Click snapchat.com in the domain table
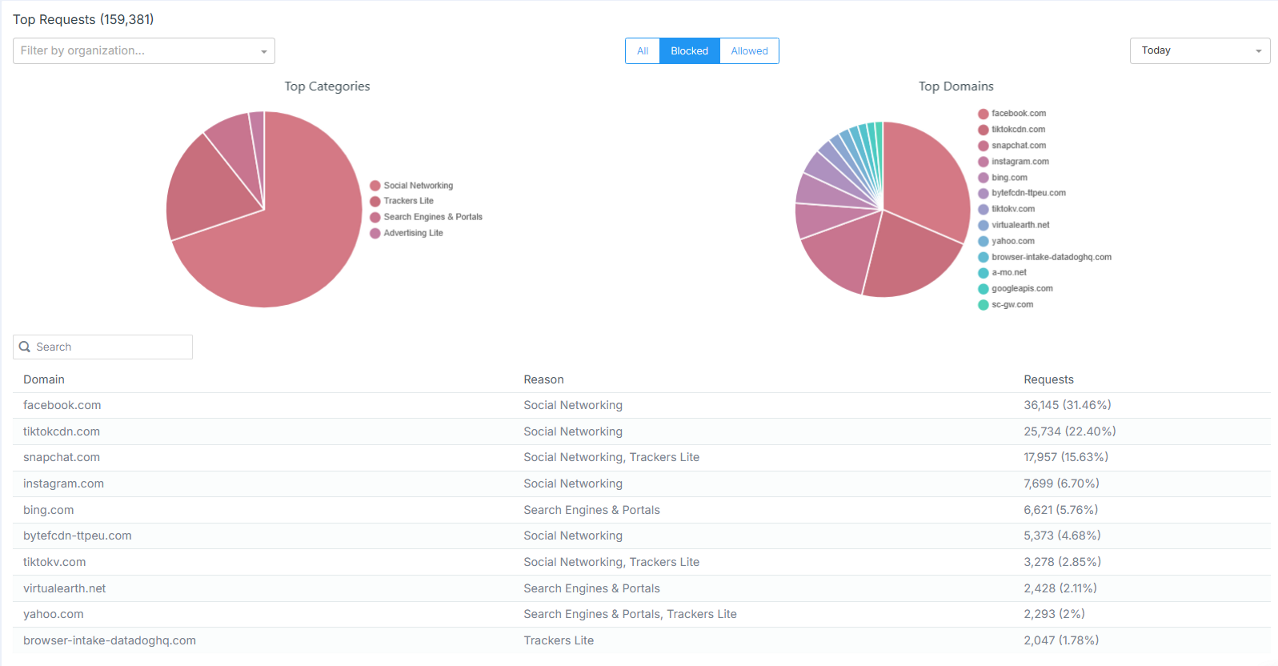 62,458
